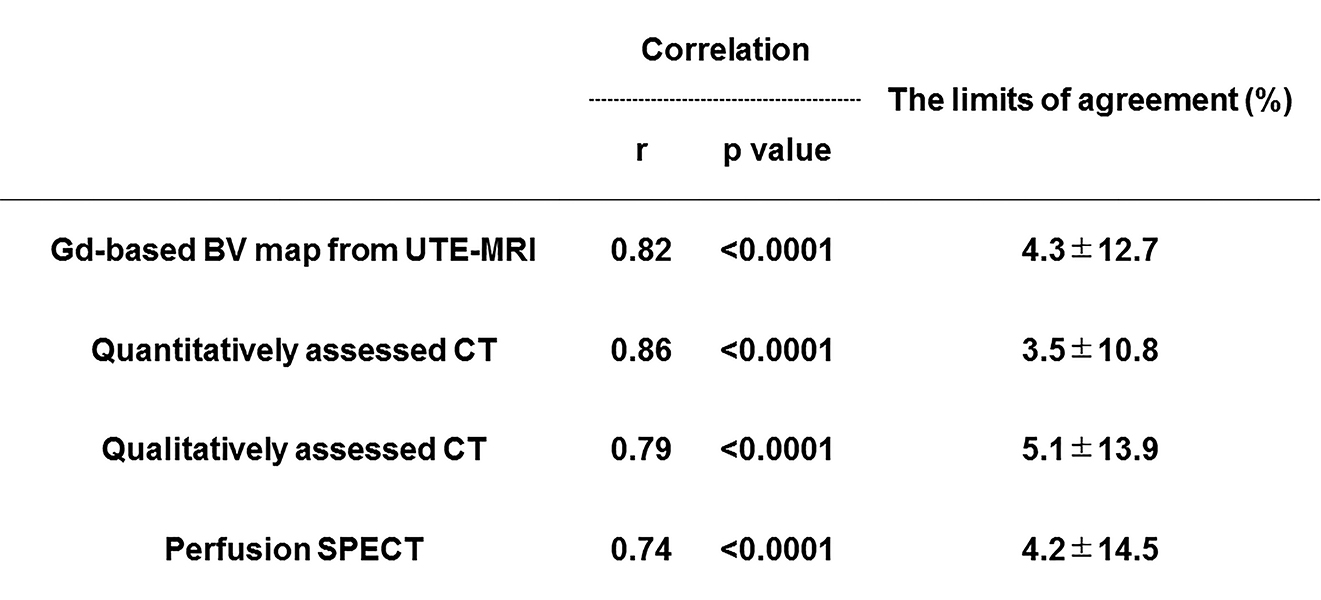Click the Gd-based BV map from UTE-MRI label
The width and height of the screenshot is (1321, 600).
[293, 252]
